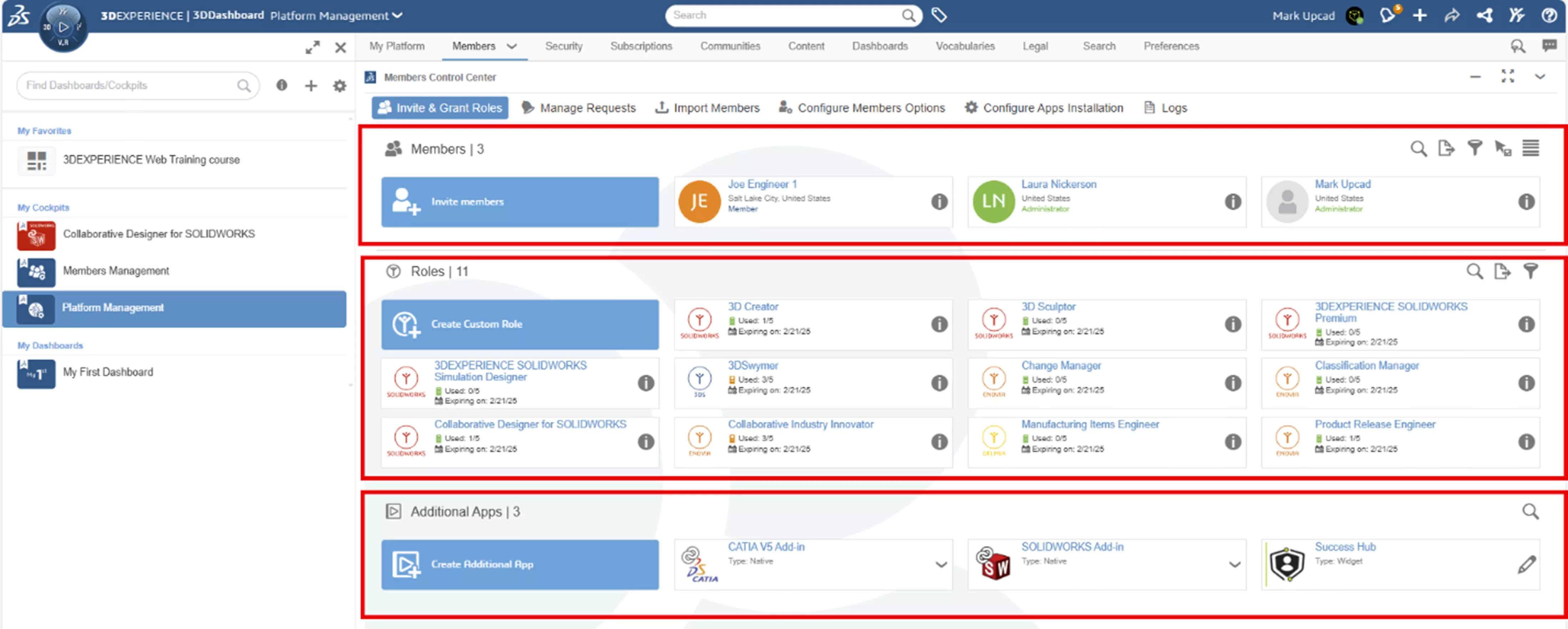The height and width of the screenshot is (629, 1568).
Task: Open the help question mark icon
Action: tap(1549, 15)
